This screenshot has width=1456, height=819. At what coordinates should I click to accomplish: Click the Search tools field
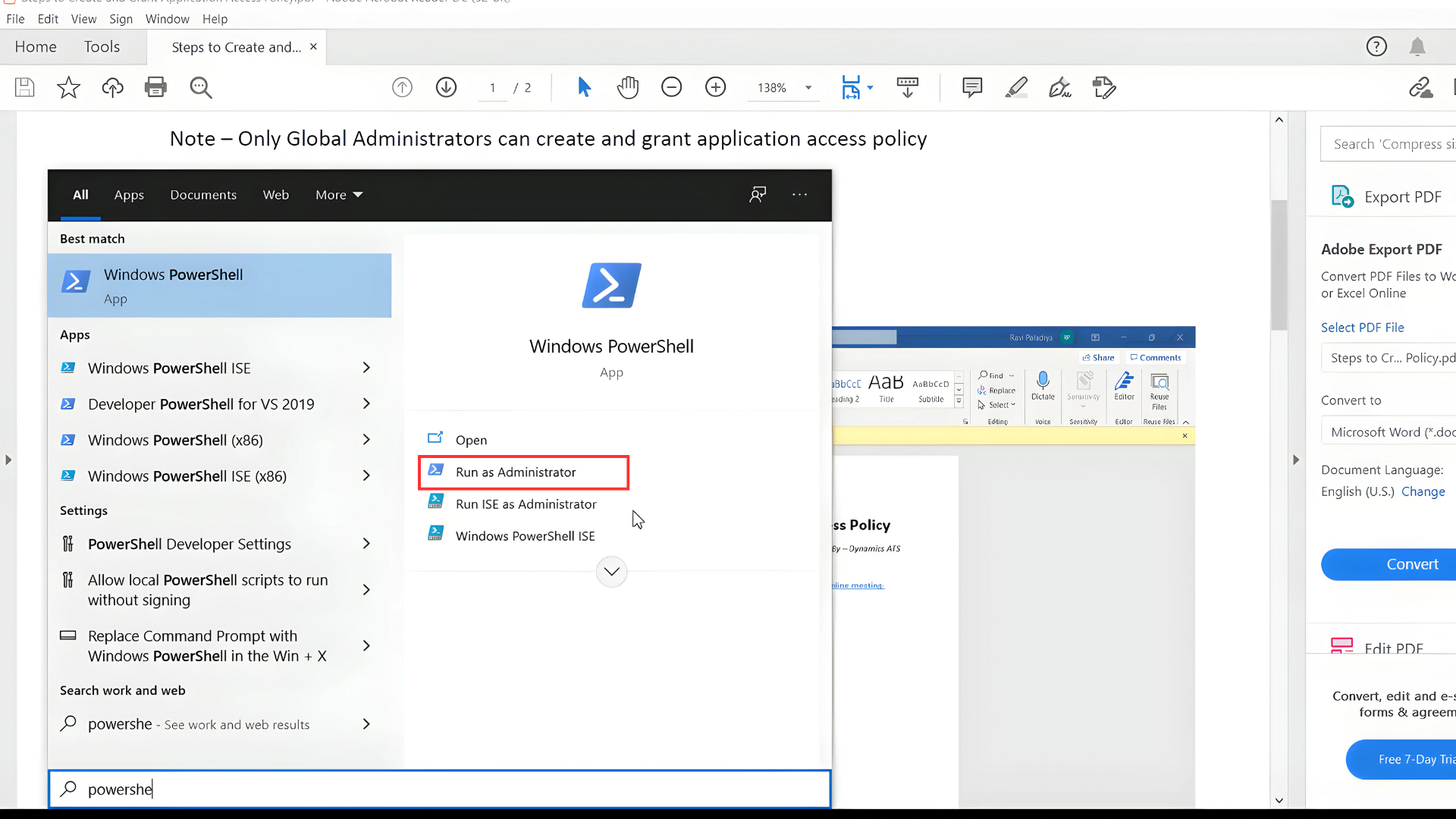pyautogui.click(x=1389, y=144)
